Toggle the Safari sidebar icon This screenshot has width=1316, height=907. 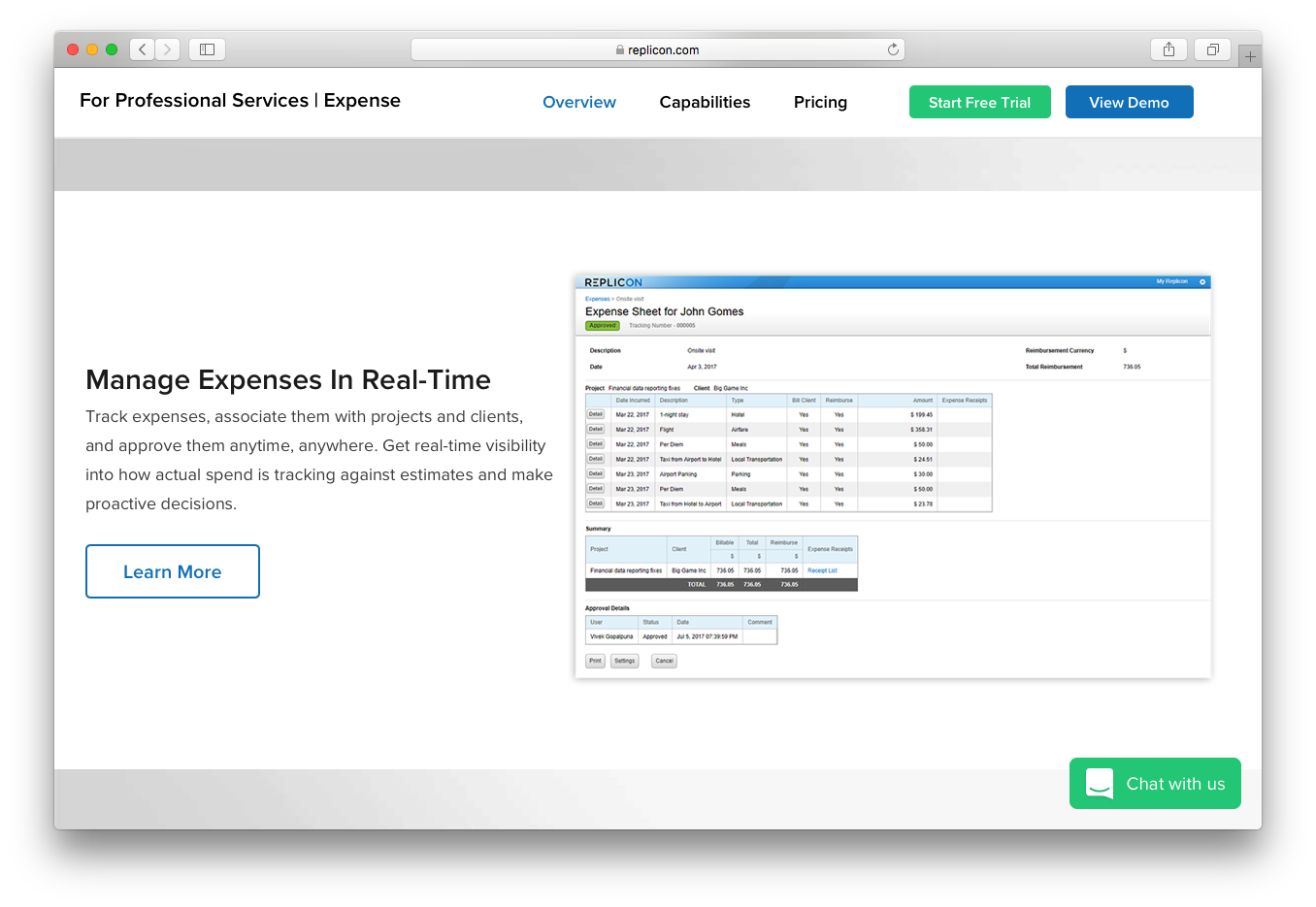pos(207,49)
